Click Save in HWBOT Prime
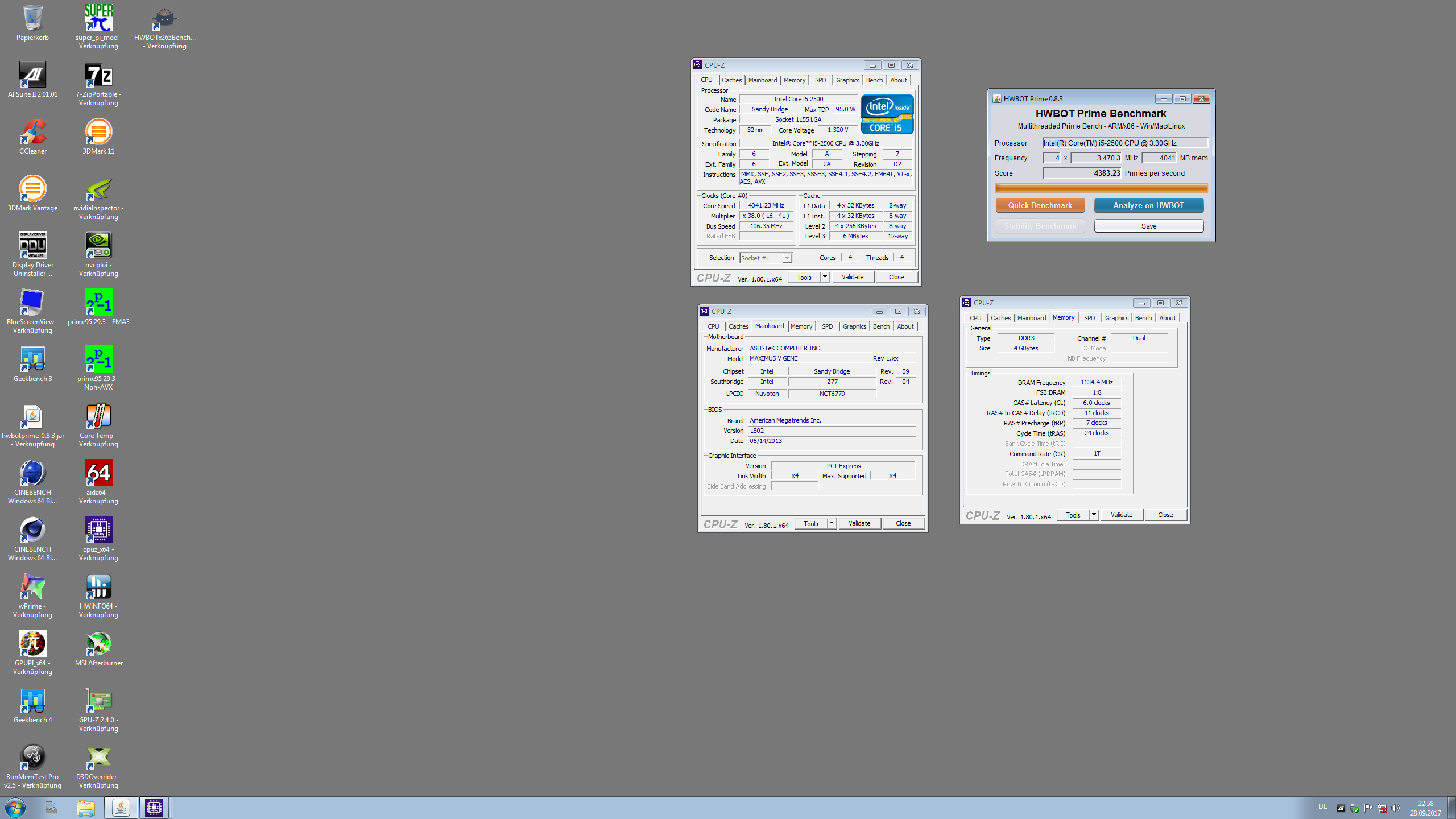 [1148, 226]
